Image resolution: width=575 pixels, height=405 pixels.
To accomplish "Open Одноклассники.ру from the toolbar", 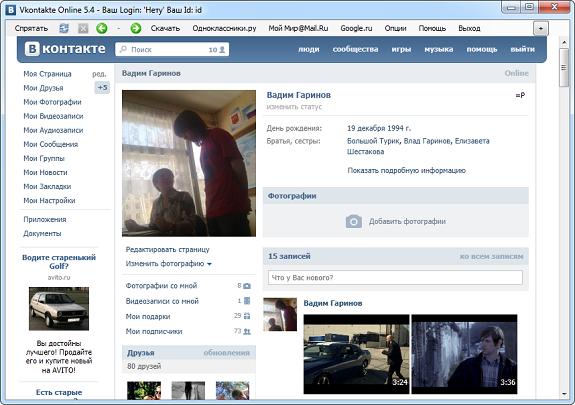I will (x=224, y=28).
